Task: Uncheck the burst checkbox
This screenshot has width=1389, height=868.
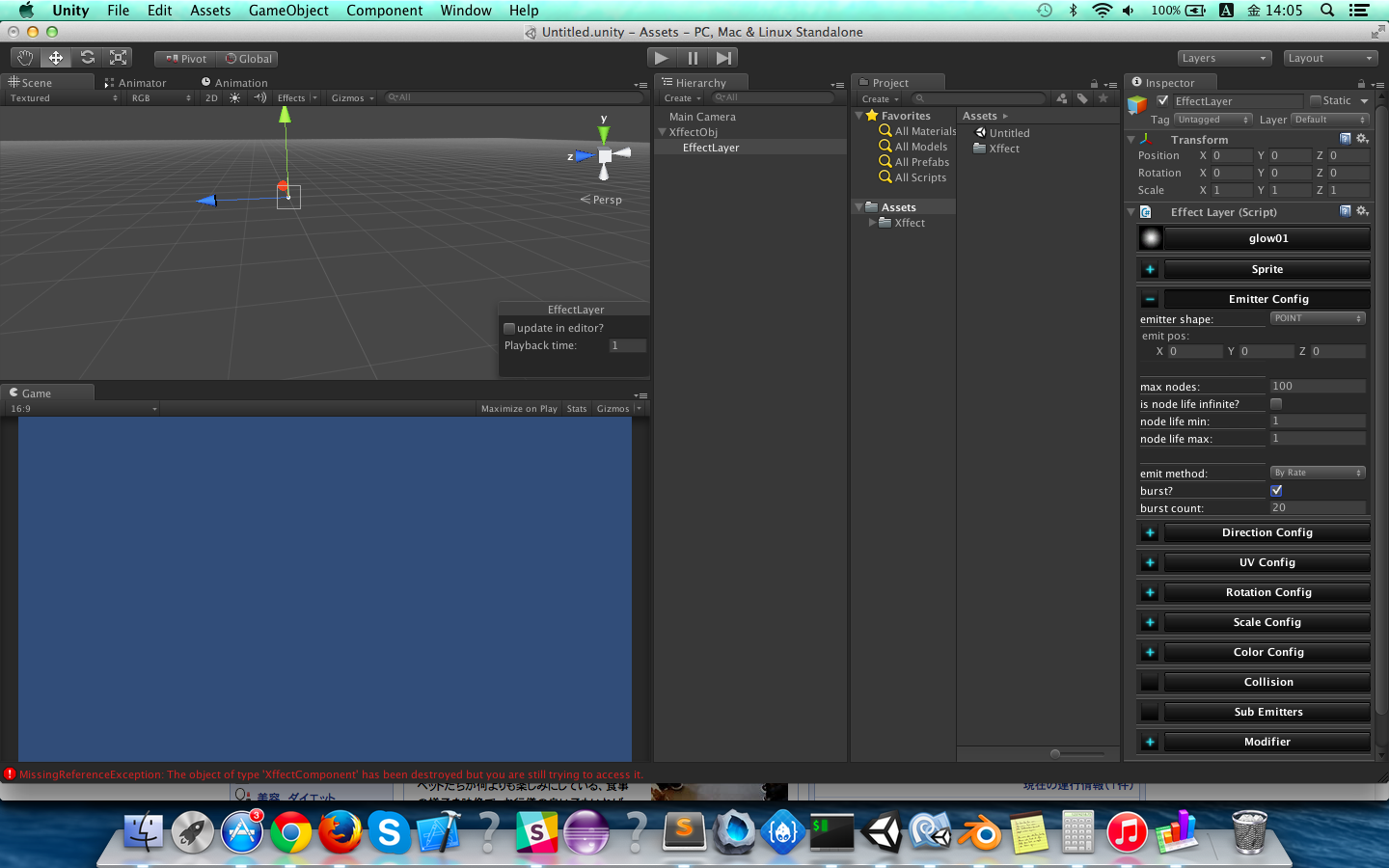Action: click(1276, 491)
